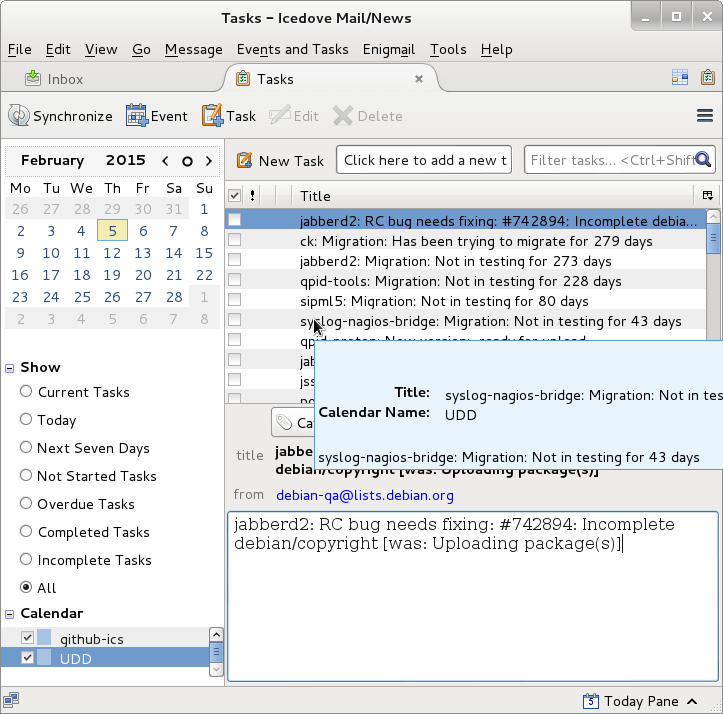Image resolution: width=723 pixels, height=714 pixels.
Task: Check the ck Migration 279 days task
Action: tap(234, 239)
